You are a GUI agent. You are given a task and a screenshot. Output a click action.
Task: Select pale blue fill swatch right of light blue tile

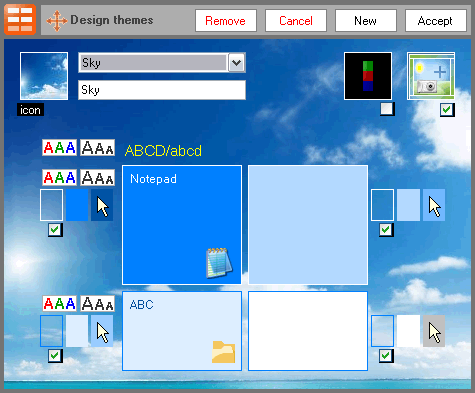click(408, 205)
